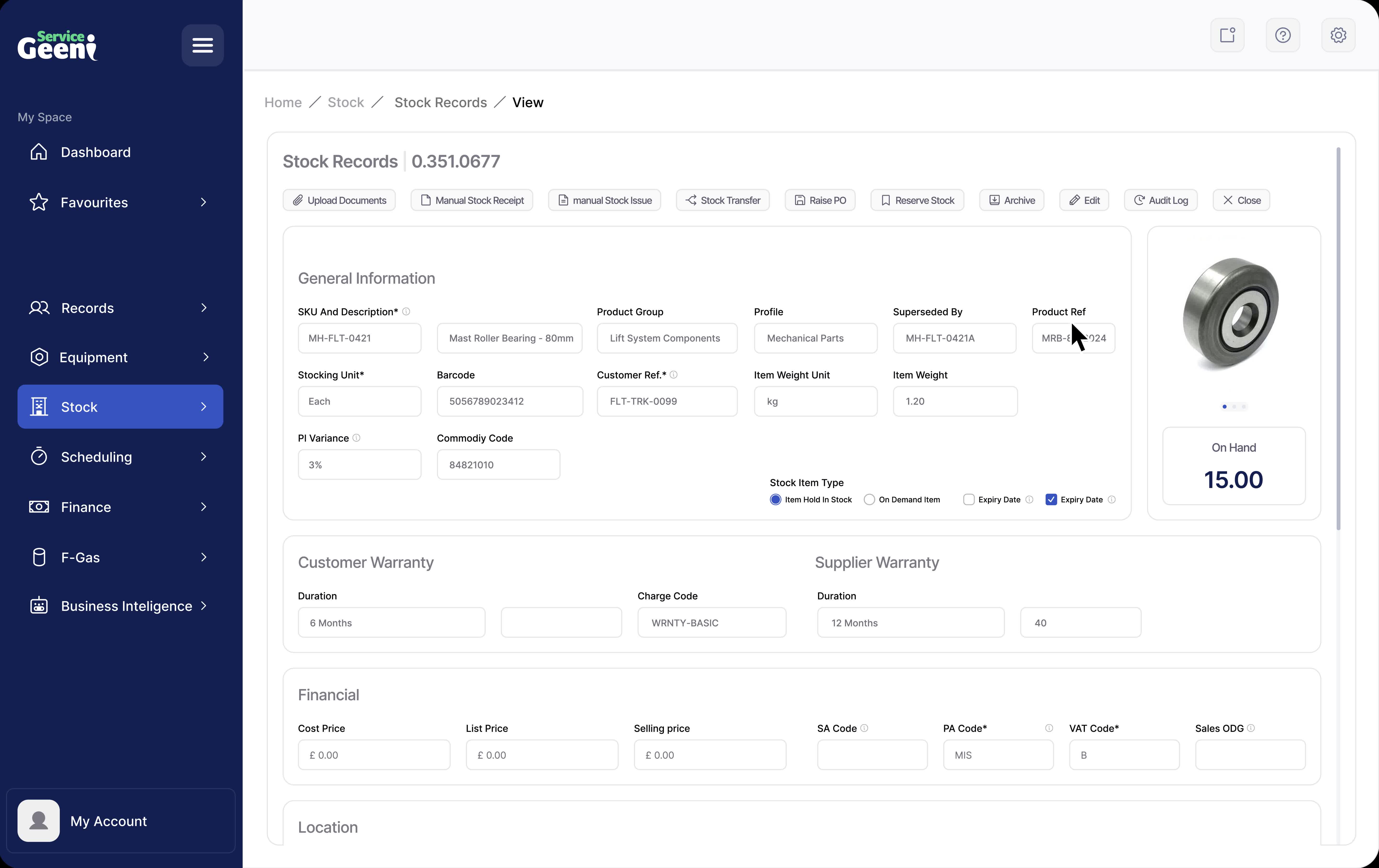
Task: Click Stock Transfer button
Action: coord(723,200)
